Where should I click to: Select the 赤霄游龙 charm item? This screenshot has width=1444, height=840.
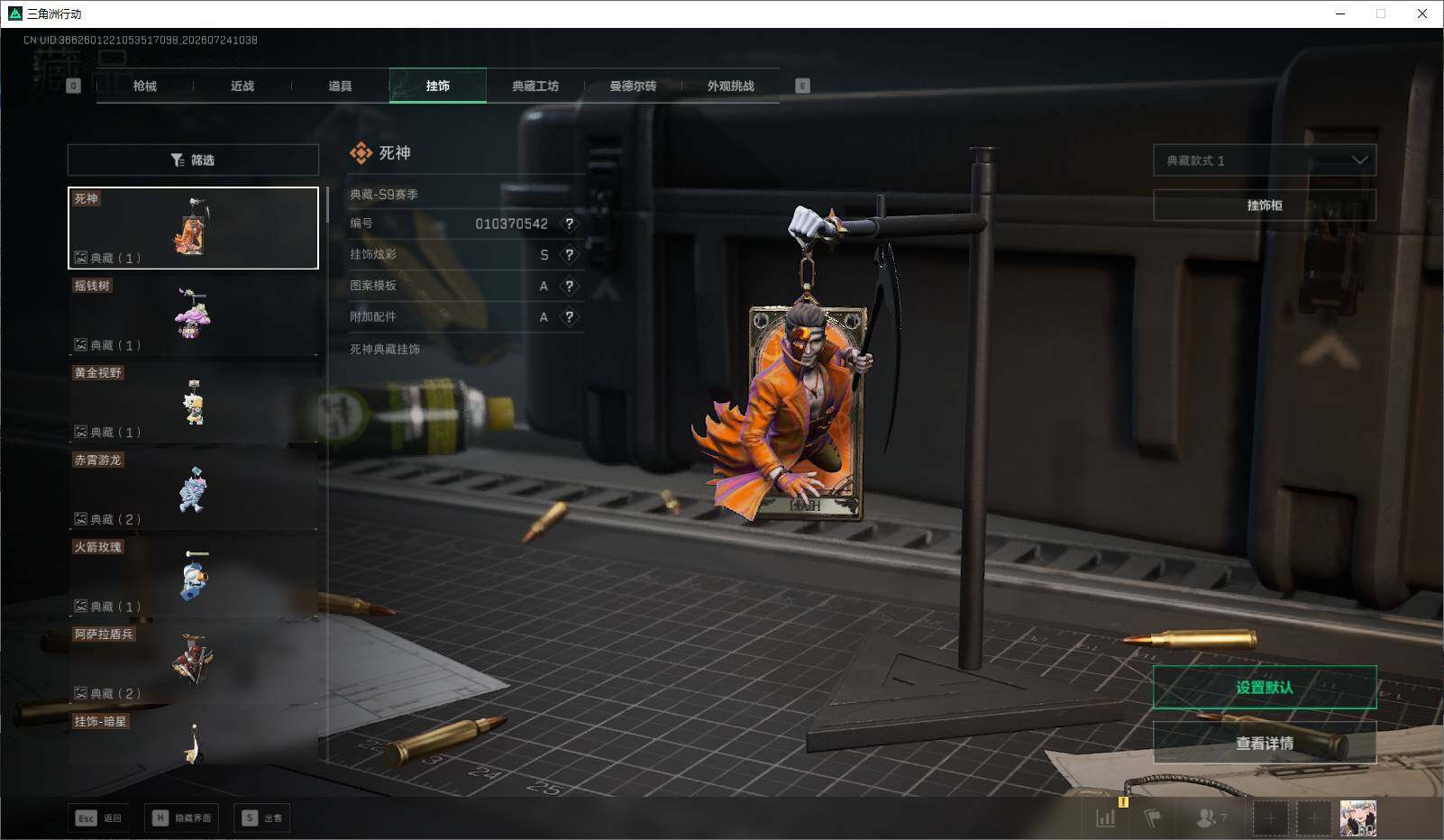coord(193,489)
